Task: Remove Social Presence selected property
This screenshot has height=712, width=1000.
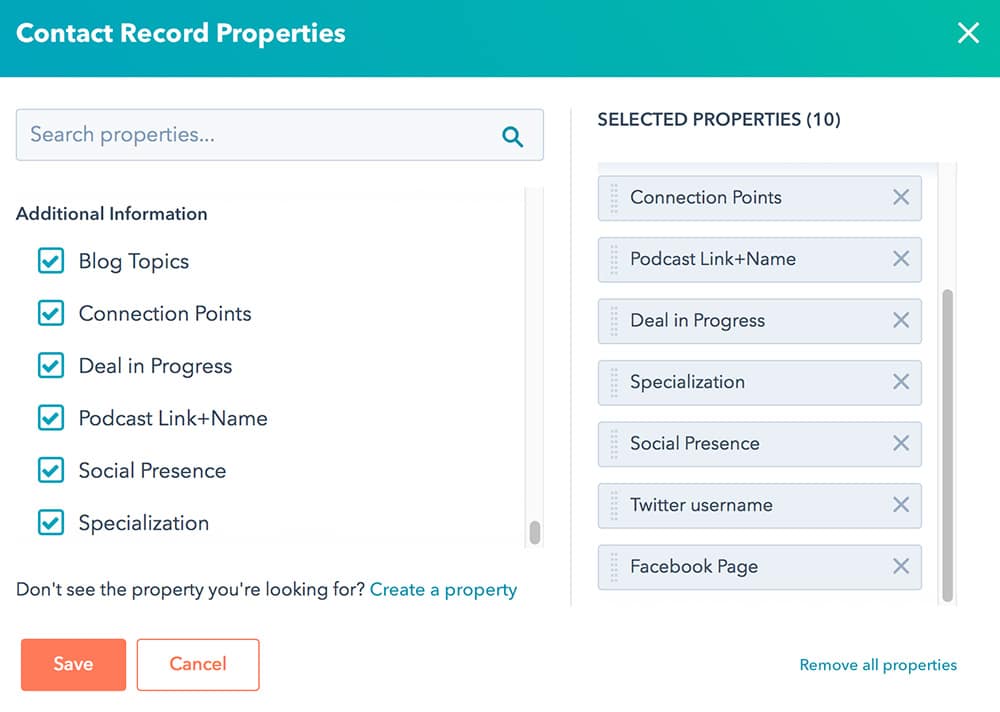Action: coord(900,444)
